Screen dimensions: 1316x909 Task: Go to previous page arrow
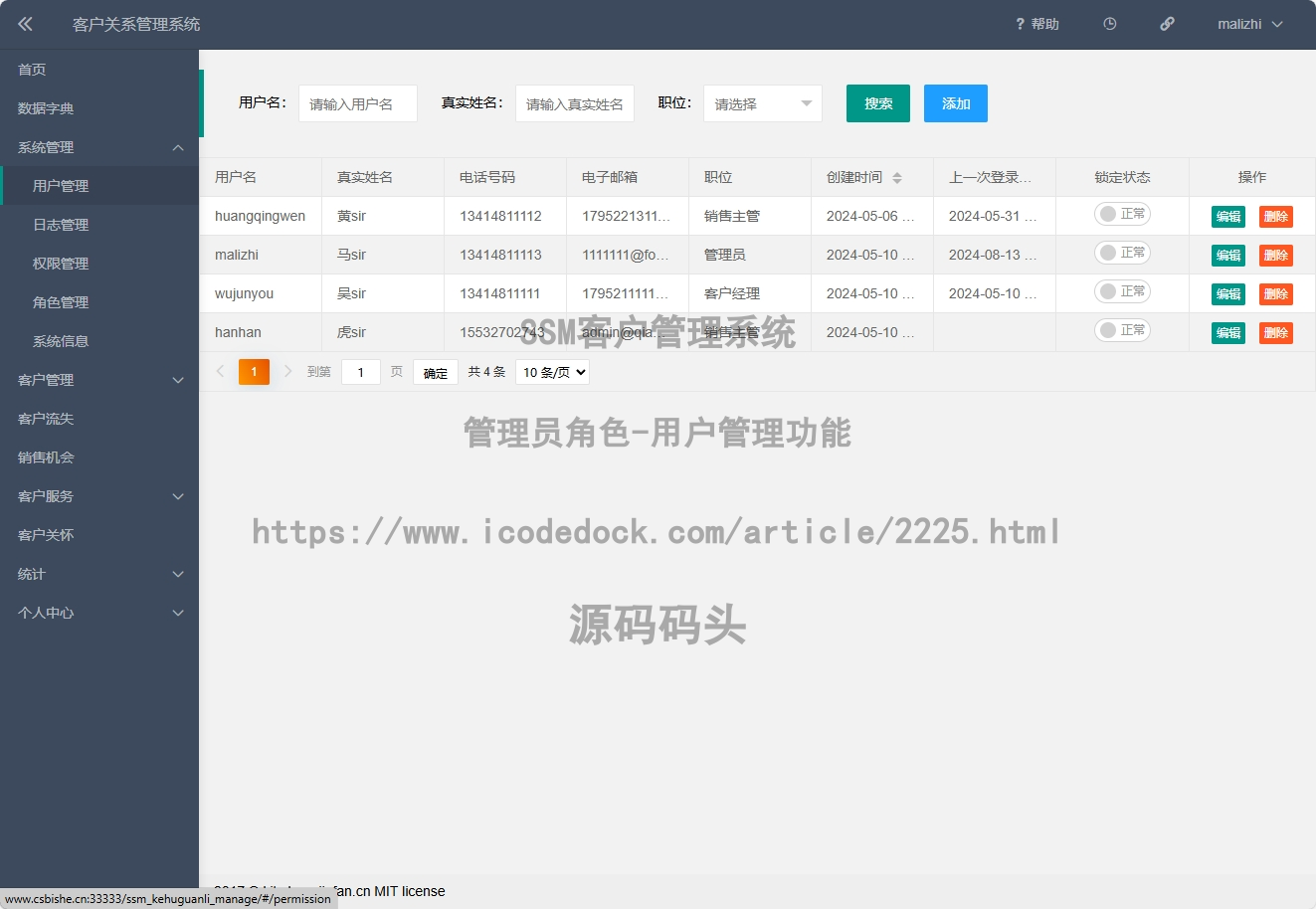point(220,371)
